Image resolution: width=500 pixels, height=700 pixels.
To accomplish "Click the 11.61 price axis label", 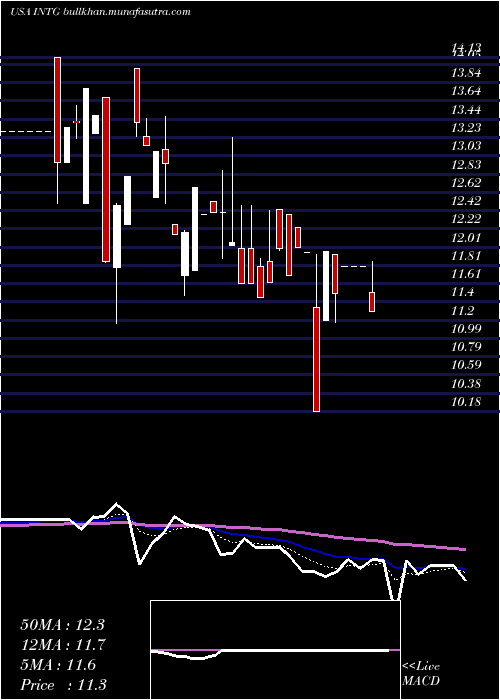I will pyautogui.click(x=466, y=274).
